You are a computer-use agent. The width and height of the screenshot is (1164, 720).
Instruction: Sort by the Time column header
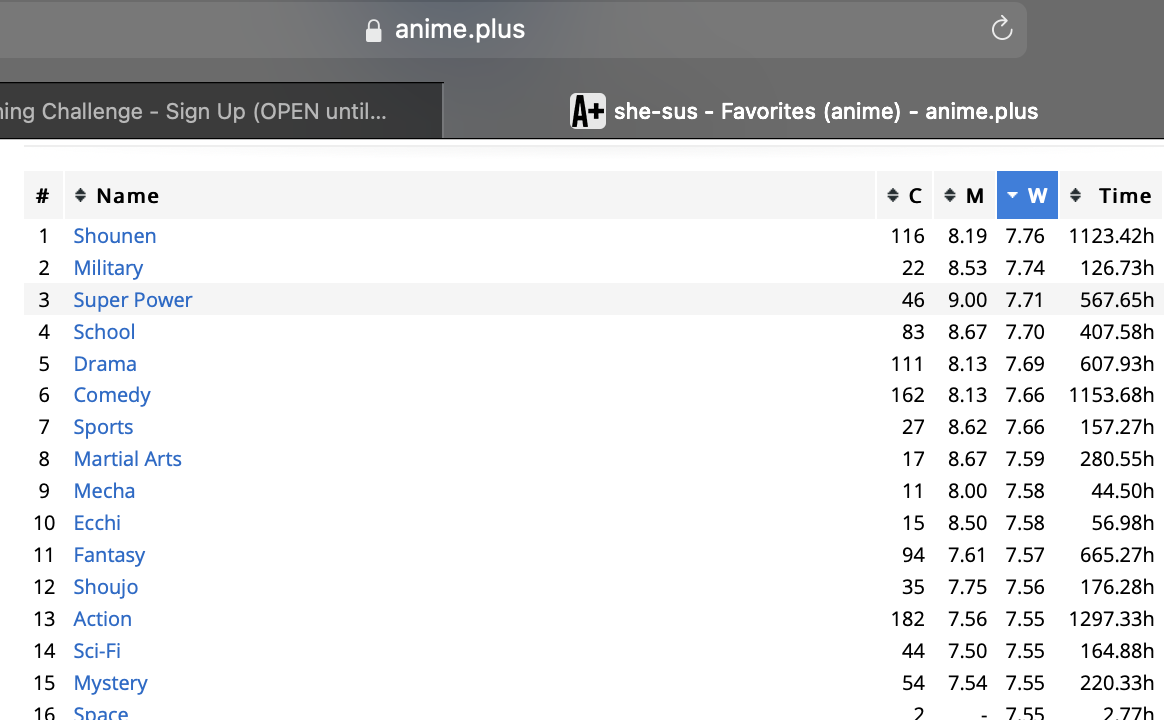(1124, 196)
